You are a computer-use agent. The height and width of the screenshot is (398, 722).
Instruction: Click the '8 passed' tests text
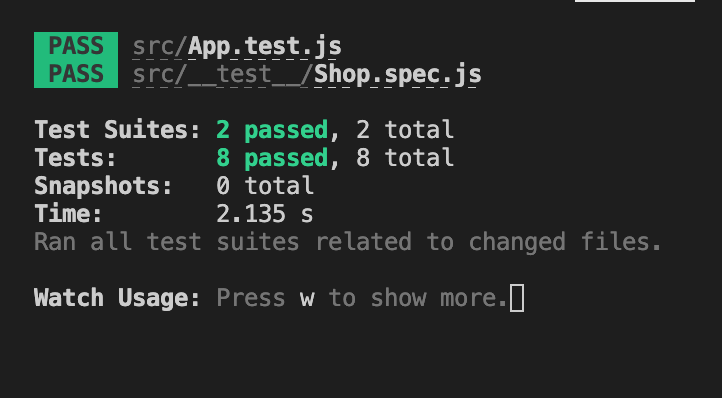coord(272,158)
